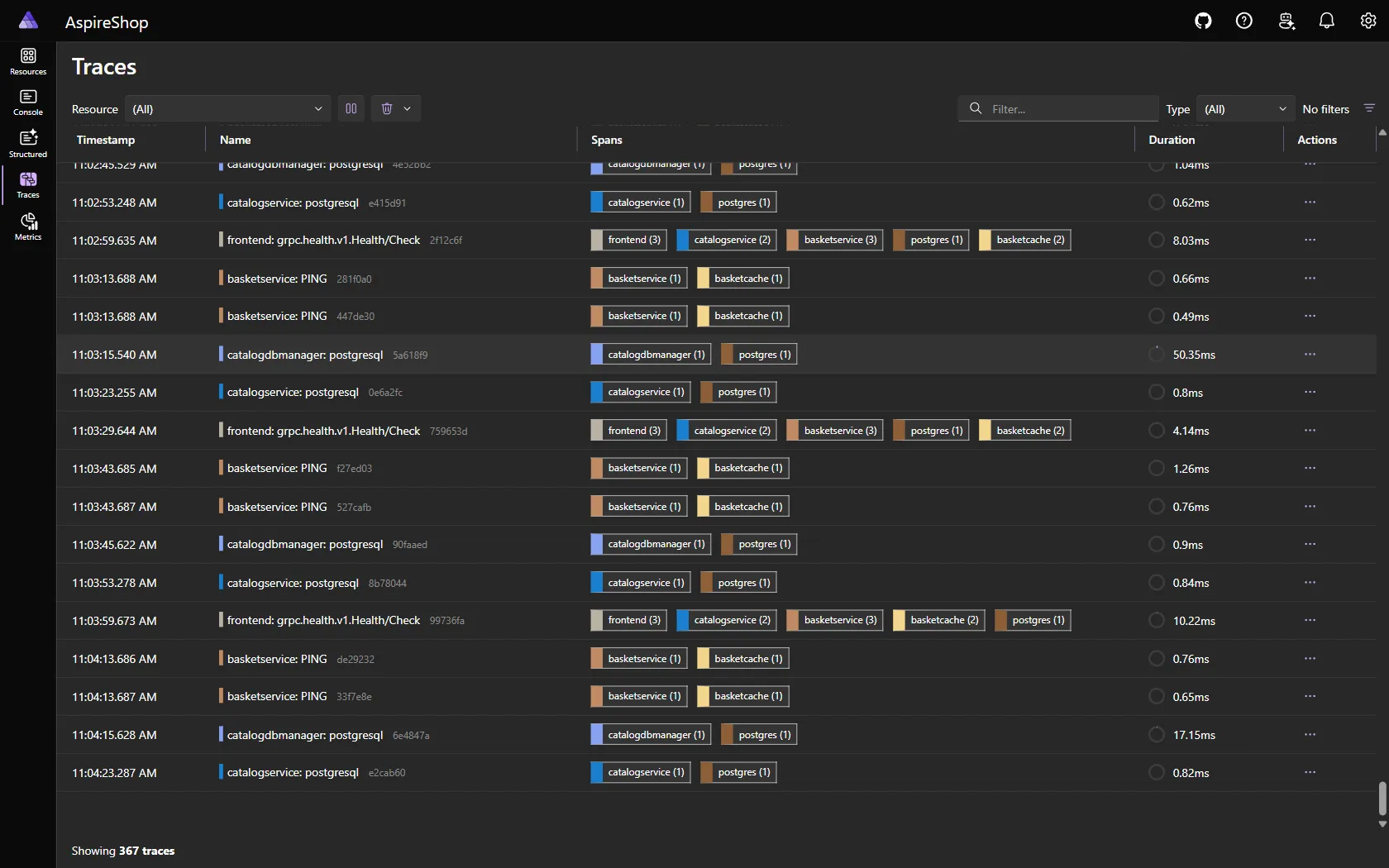Click trace id 33f7e8e
The width and height of the screenshot is (1389, 868).
click(x=354, y=697)
